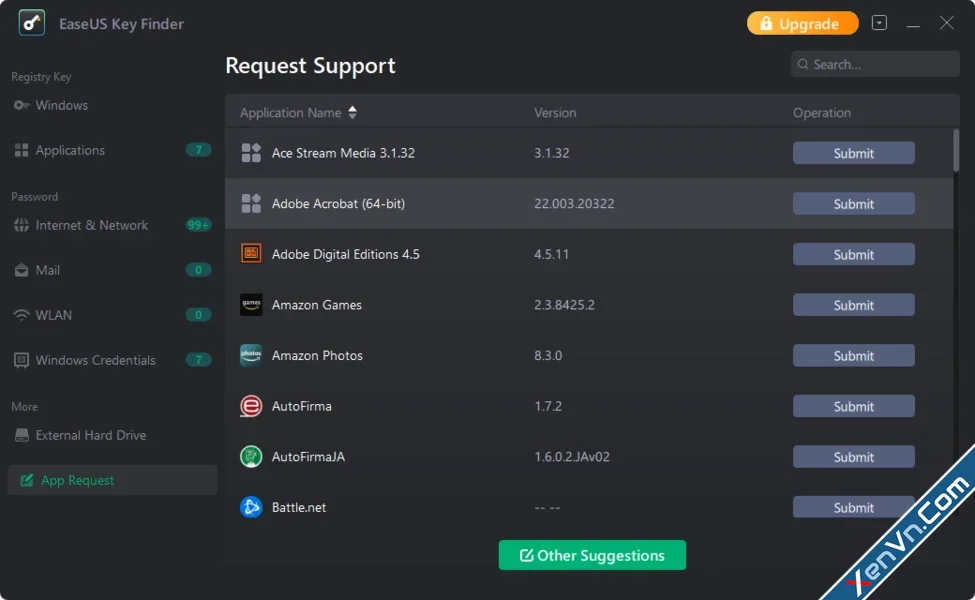Select the Ace Stream Media 3.1.32 name
The image size is (975, 600).
click(x=343, y=153)
